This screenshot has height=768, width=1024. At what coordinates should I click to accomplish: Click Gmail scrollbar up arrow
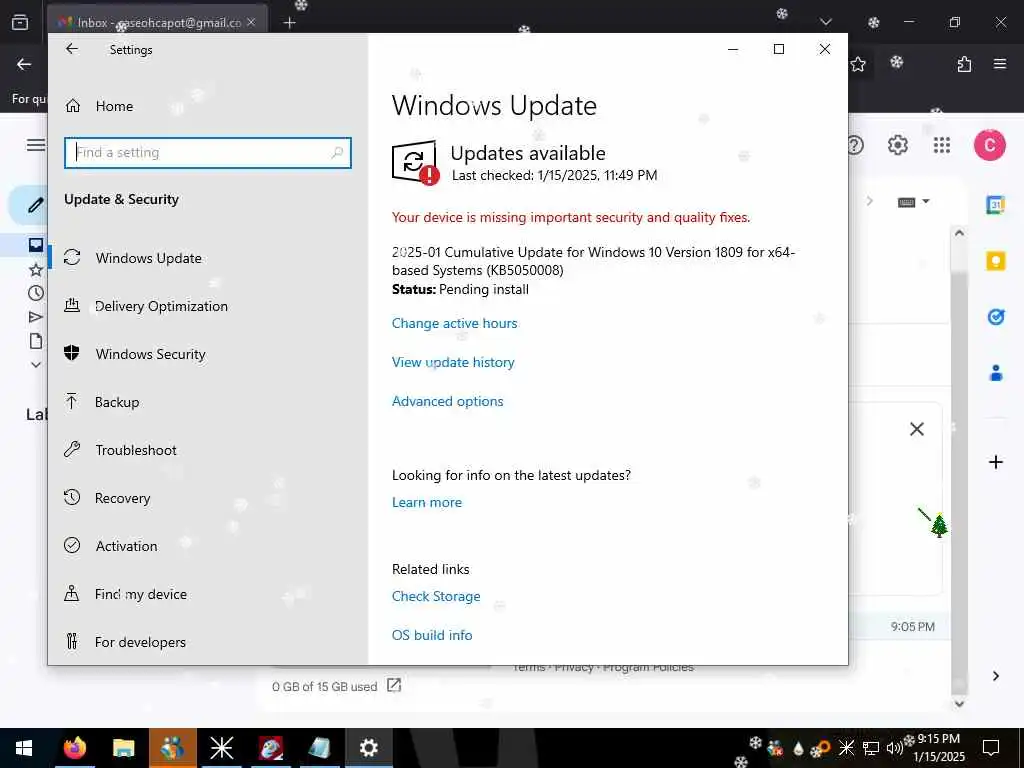[959, 232]
